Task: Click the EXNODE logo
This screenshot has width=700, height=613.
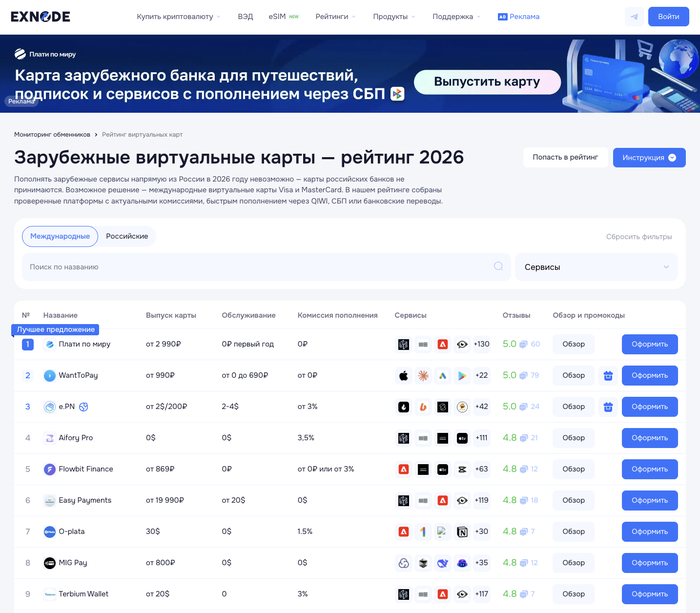Action: pyautogui.click(x=41, y=17)
